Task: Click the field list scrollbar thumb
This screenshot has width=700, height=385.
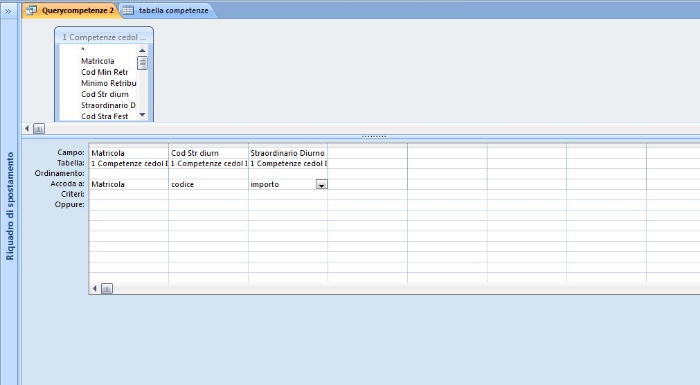Action: [142, 63]
